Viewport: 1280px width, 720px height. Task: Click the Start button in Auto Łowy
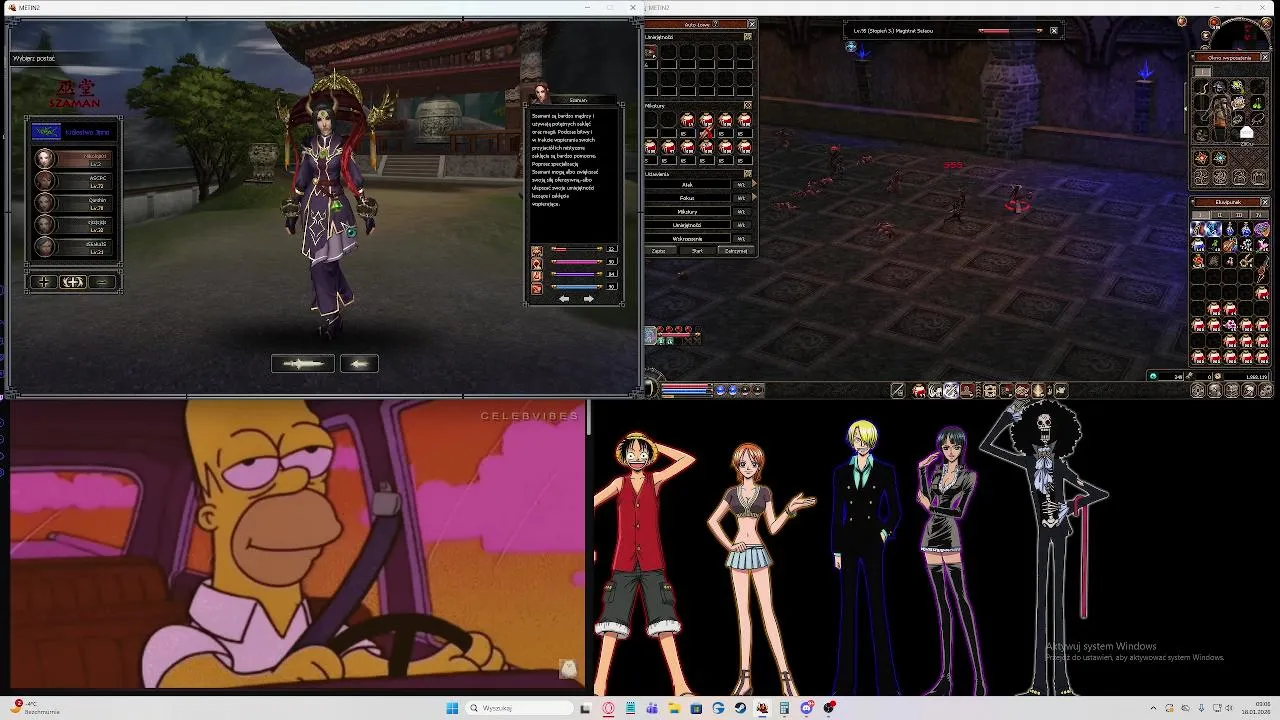(x=697, y=251)
